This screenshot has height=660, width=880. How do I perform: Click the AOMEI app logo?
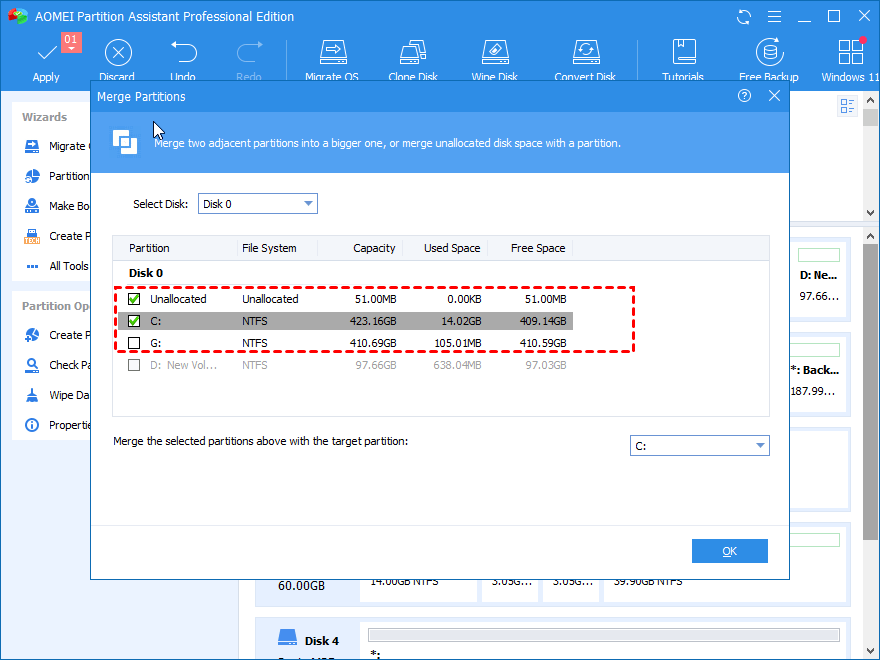[x=17, y=16]
